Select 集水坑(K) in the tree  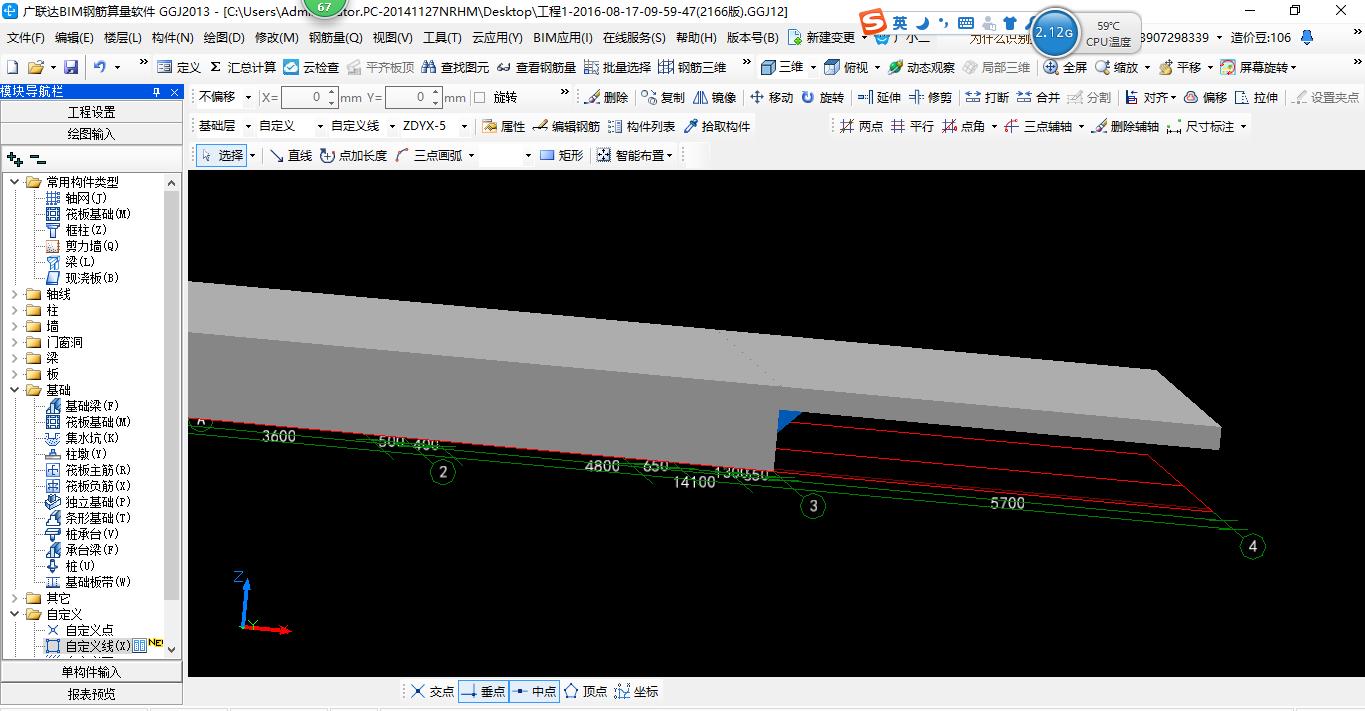pos(92,438)
